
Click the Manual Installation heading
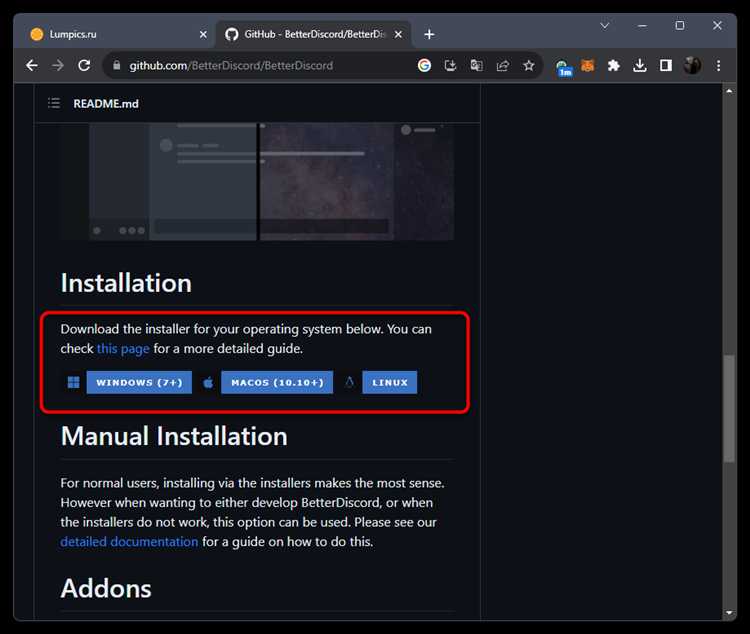click(x=174, y=436)
